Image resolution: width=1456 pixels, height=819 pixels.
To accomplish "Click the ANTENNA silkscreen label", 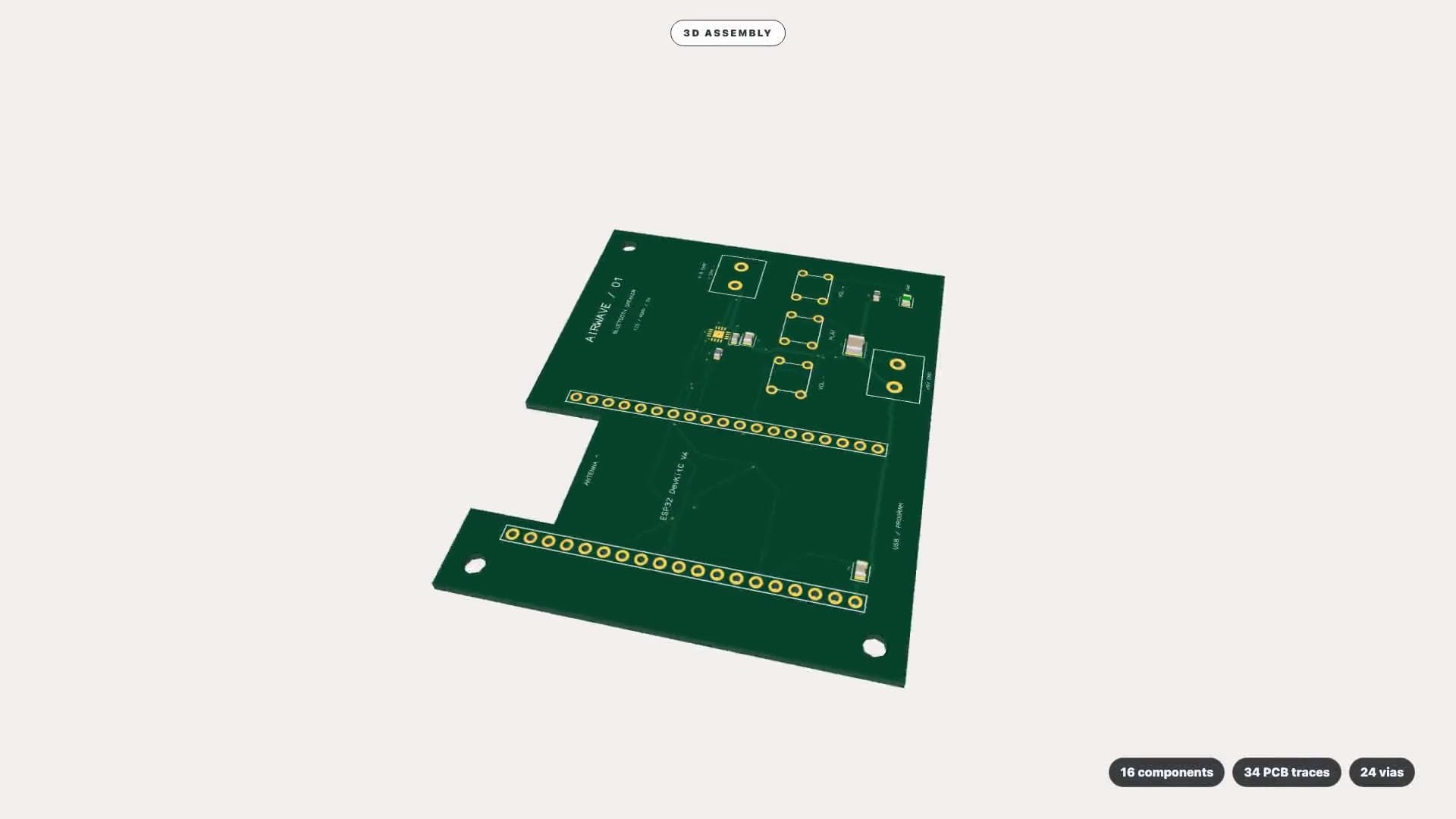I will click(591, 469).
